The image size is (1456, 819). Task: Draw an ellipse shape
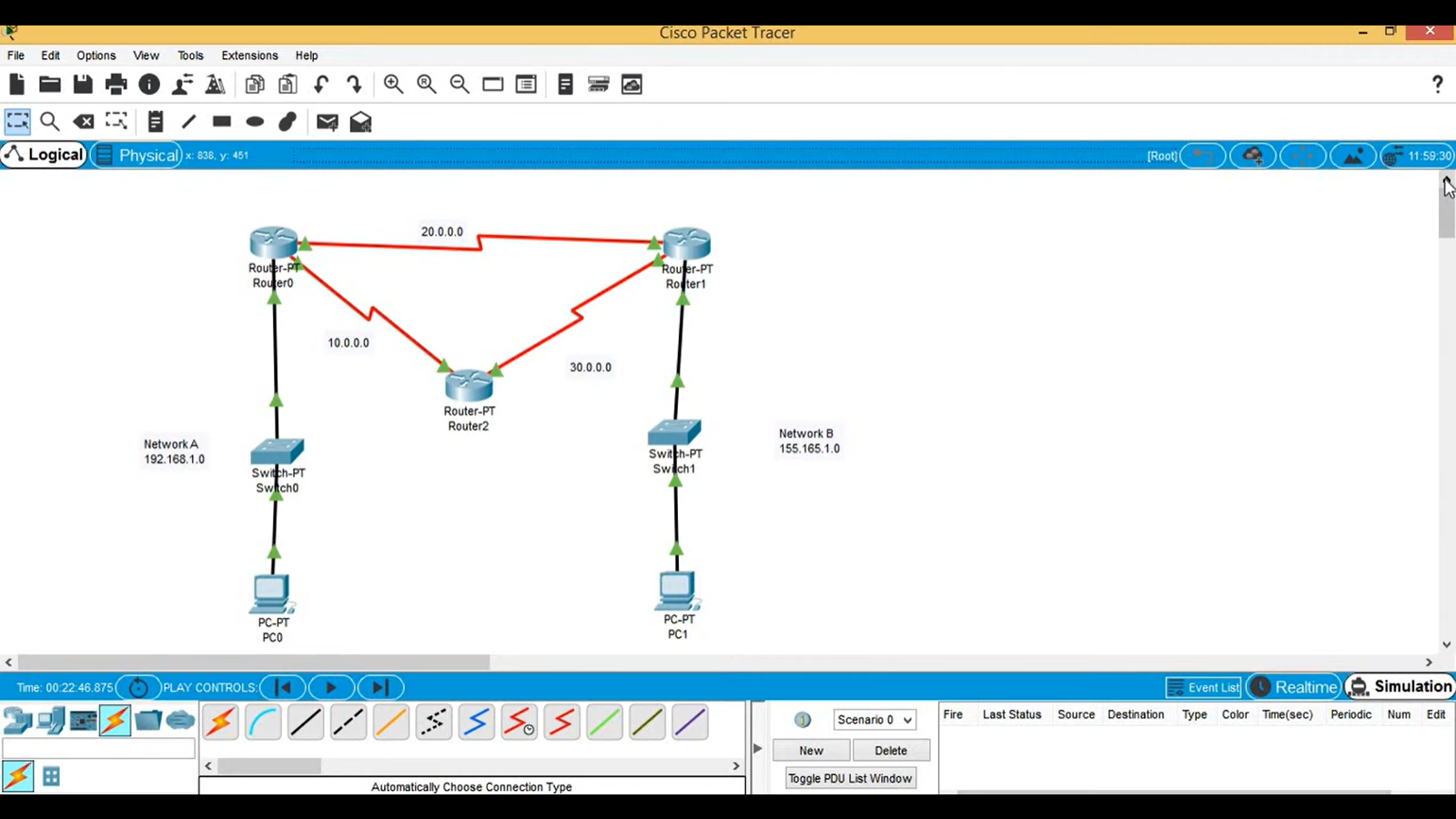coord(255,121)
